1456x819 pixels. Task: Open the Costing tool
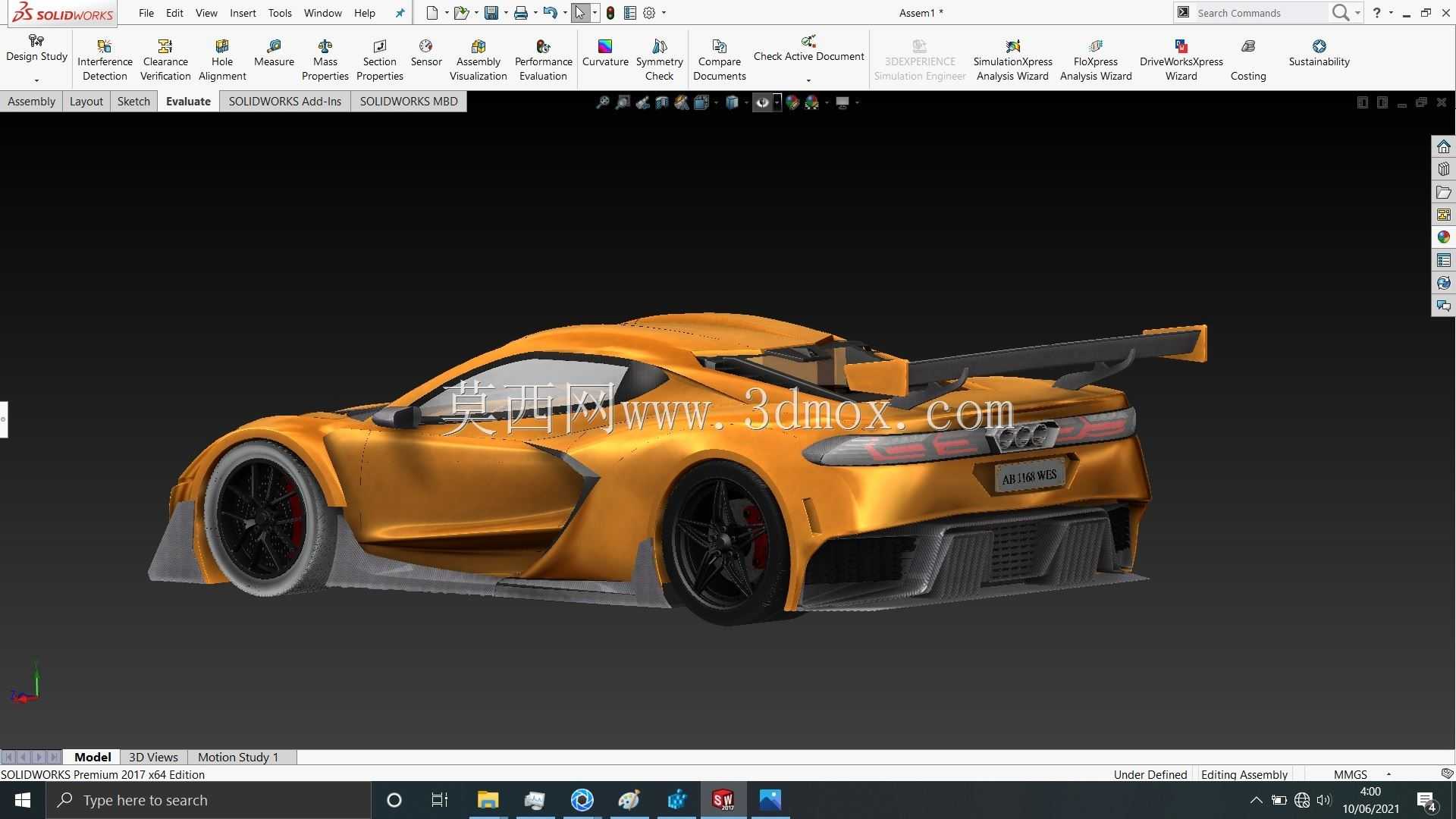pos(1248,61)
